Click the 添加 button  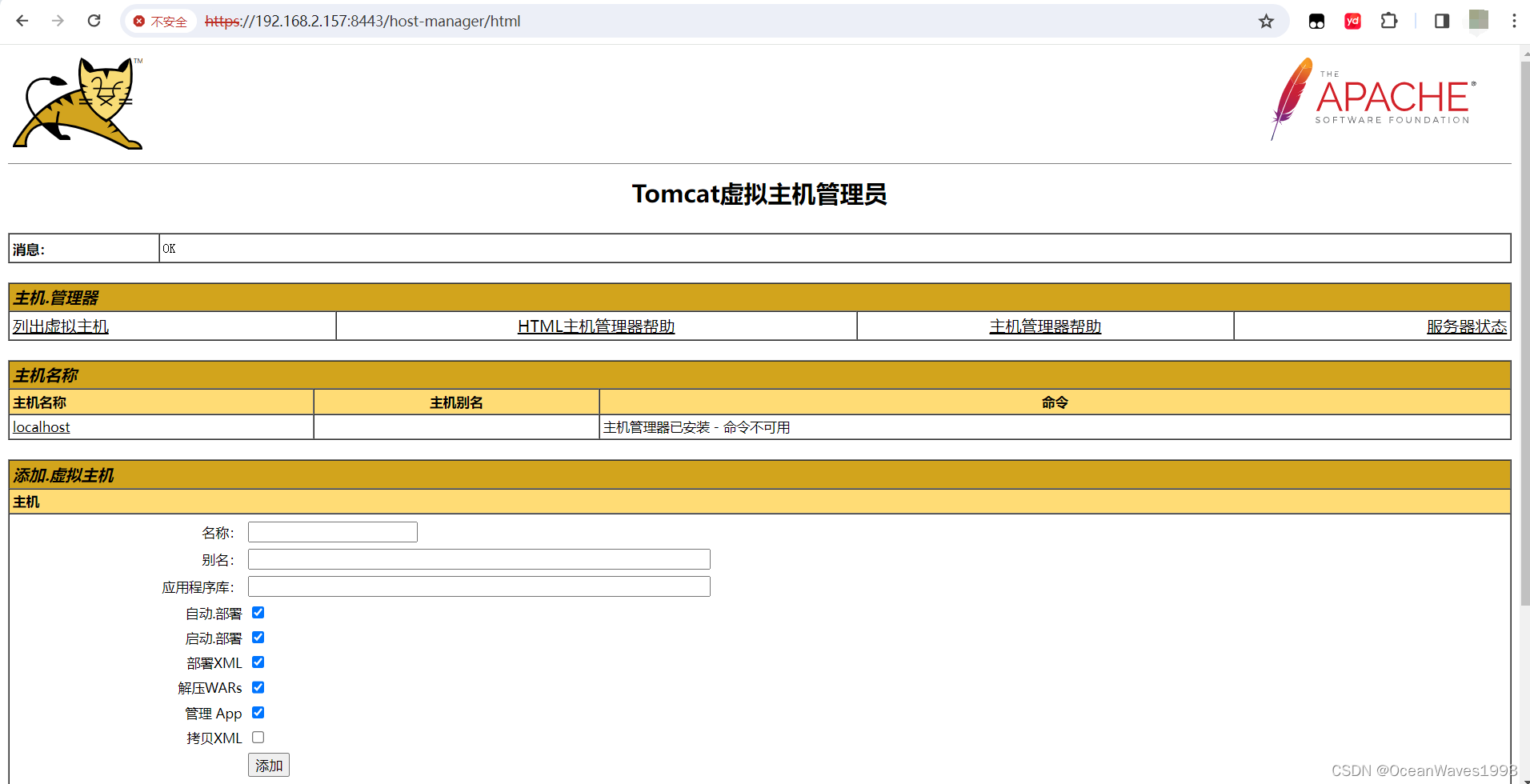click(x=269, y=766)
